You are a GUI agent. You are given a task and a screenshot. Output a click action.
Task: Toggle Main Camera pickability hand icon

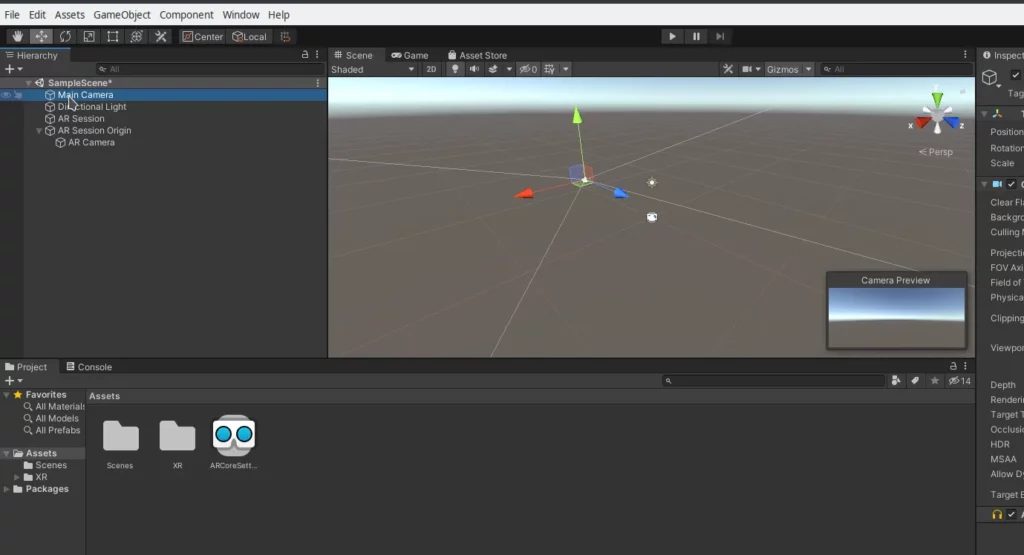[x=18, y=95]
